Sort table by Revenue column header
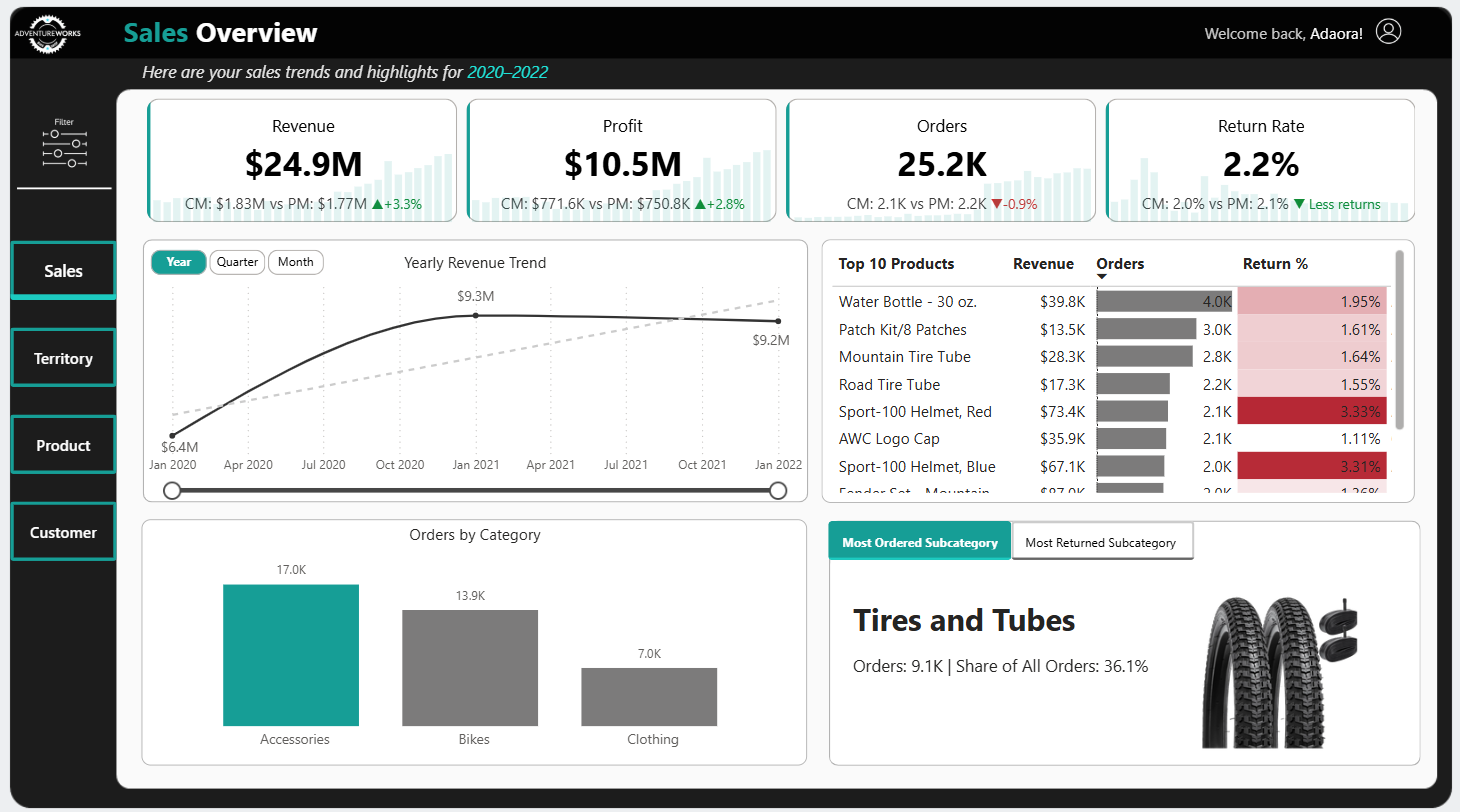Screen dimensions: 1460x812 click(x=1043, y=264)
